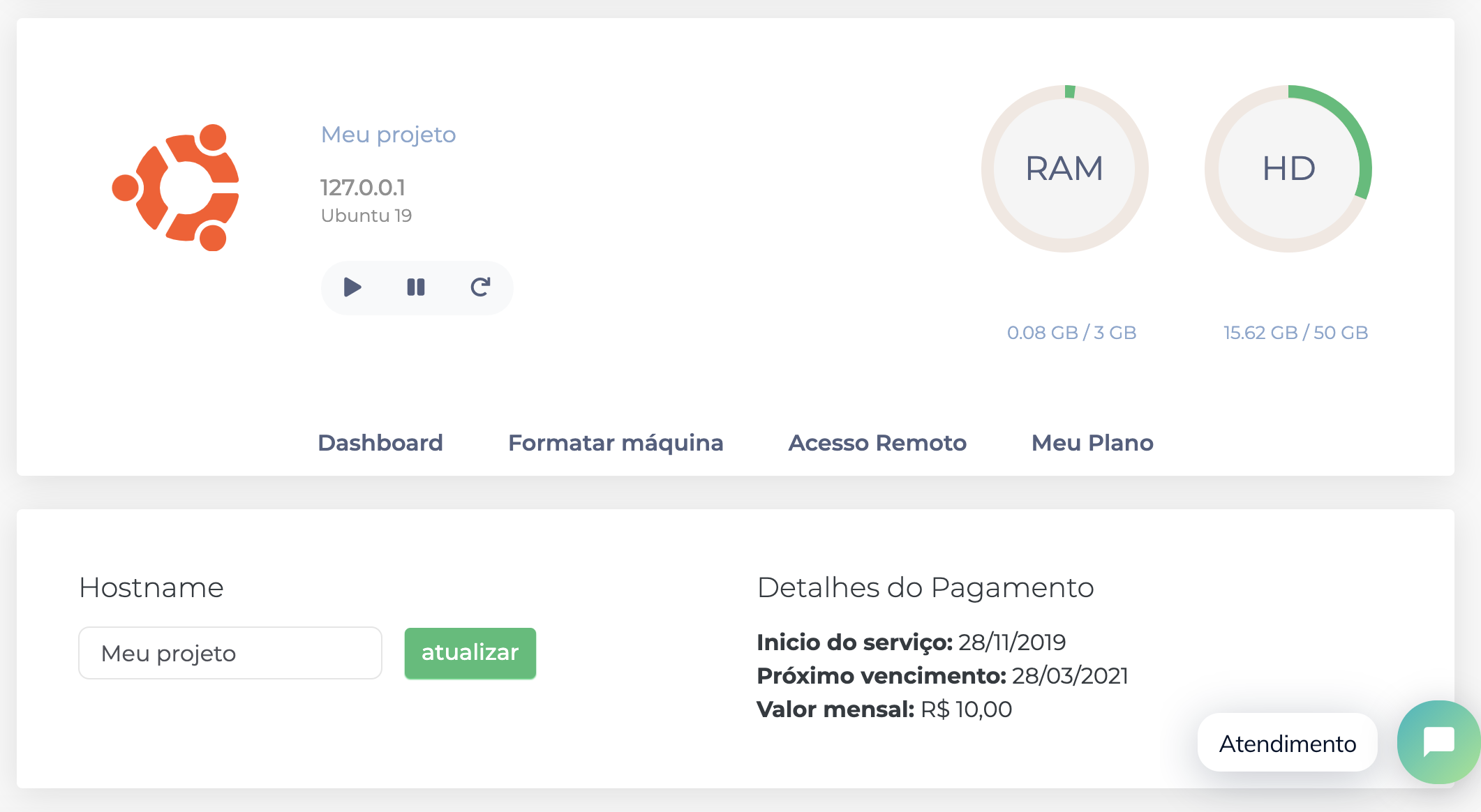
Task: Click the RAM usage gauge
Action: tap(1064, 169)
